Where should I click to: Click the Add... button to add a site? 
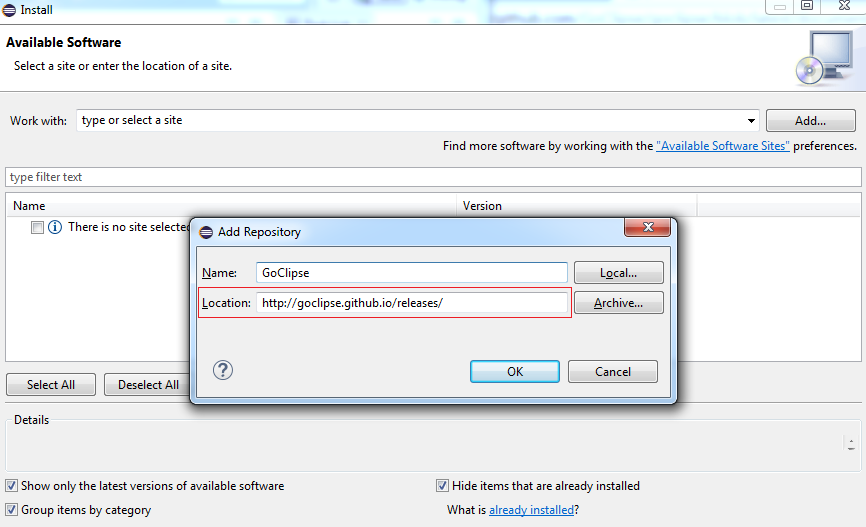pos(810,120)
